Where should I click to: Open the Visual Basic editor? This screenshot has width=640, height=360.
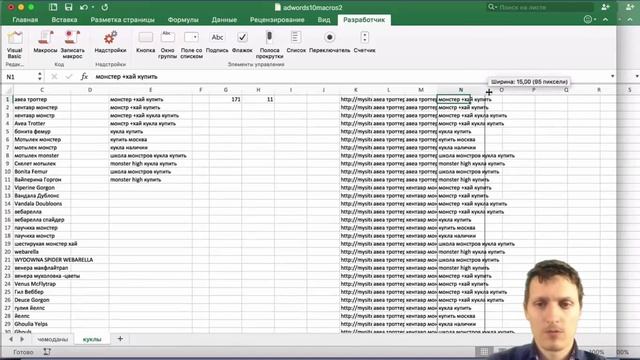15,44
